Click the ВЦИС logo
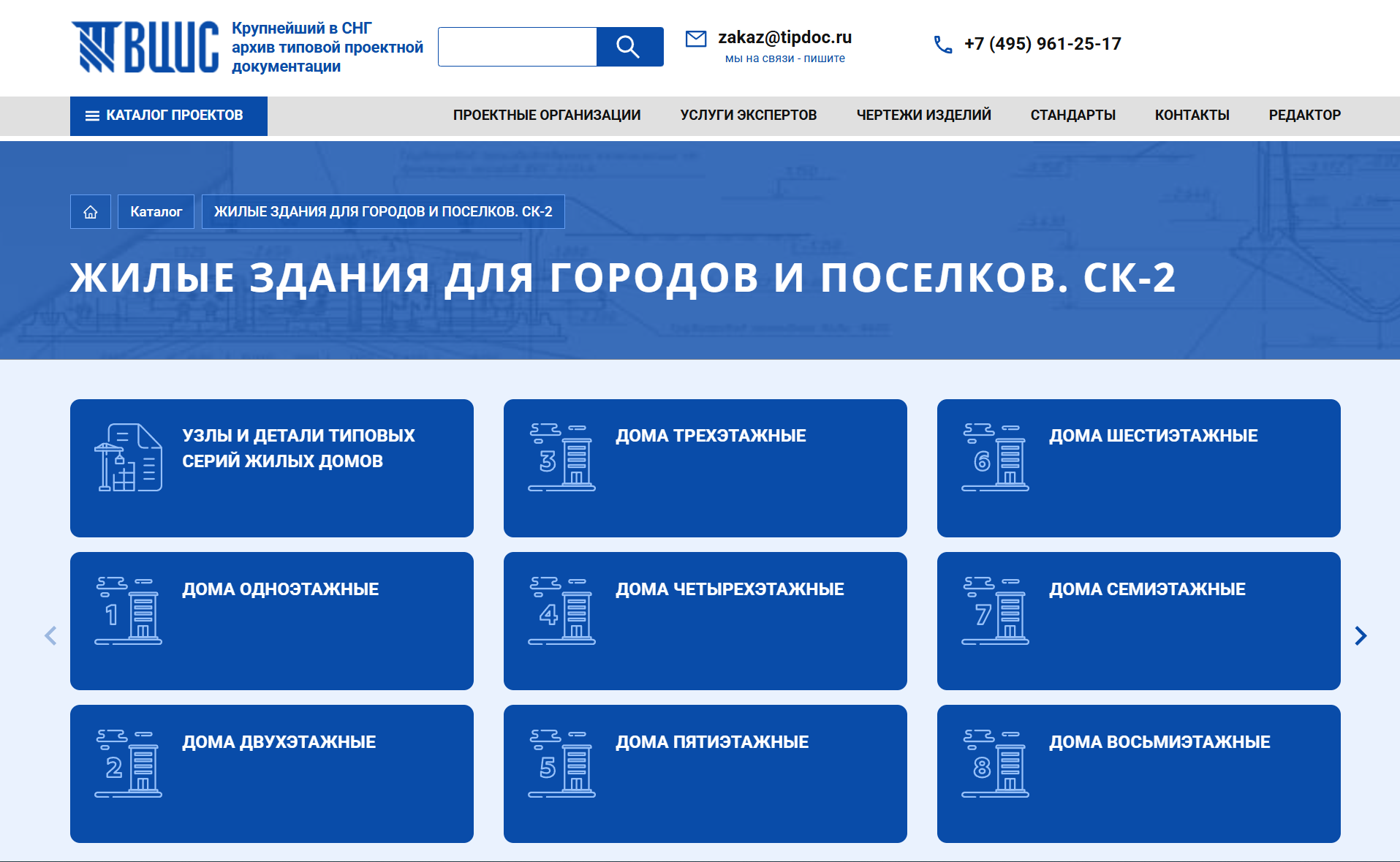1400x862 pixels. (x=145, y=48)
